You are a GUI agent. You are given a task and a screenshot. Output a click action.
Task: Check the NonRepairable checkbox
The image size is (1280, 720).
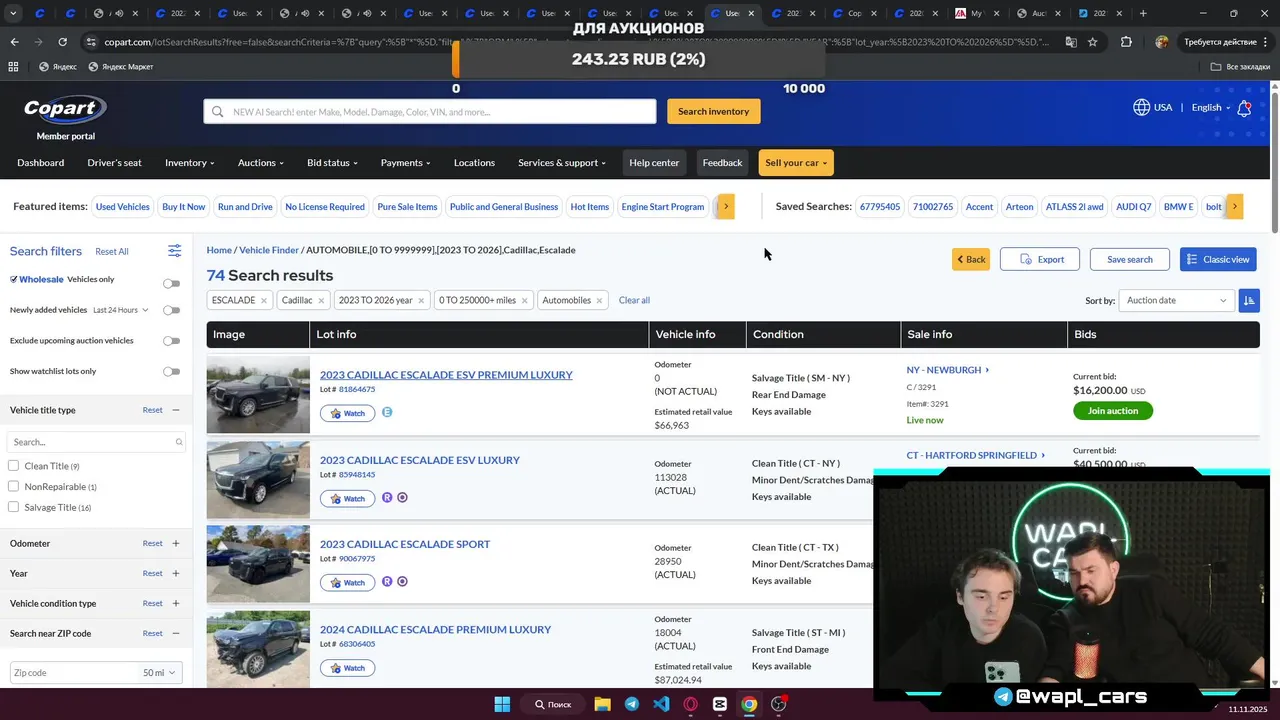coord(13,486)
